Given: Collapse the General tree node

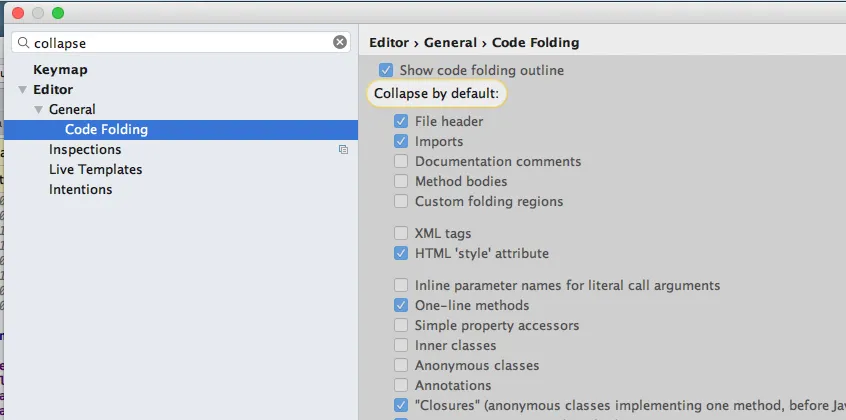Looking at the screenshot, I should point(39,110).
